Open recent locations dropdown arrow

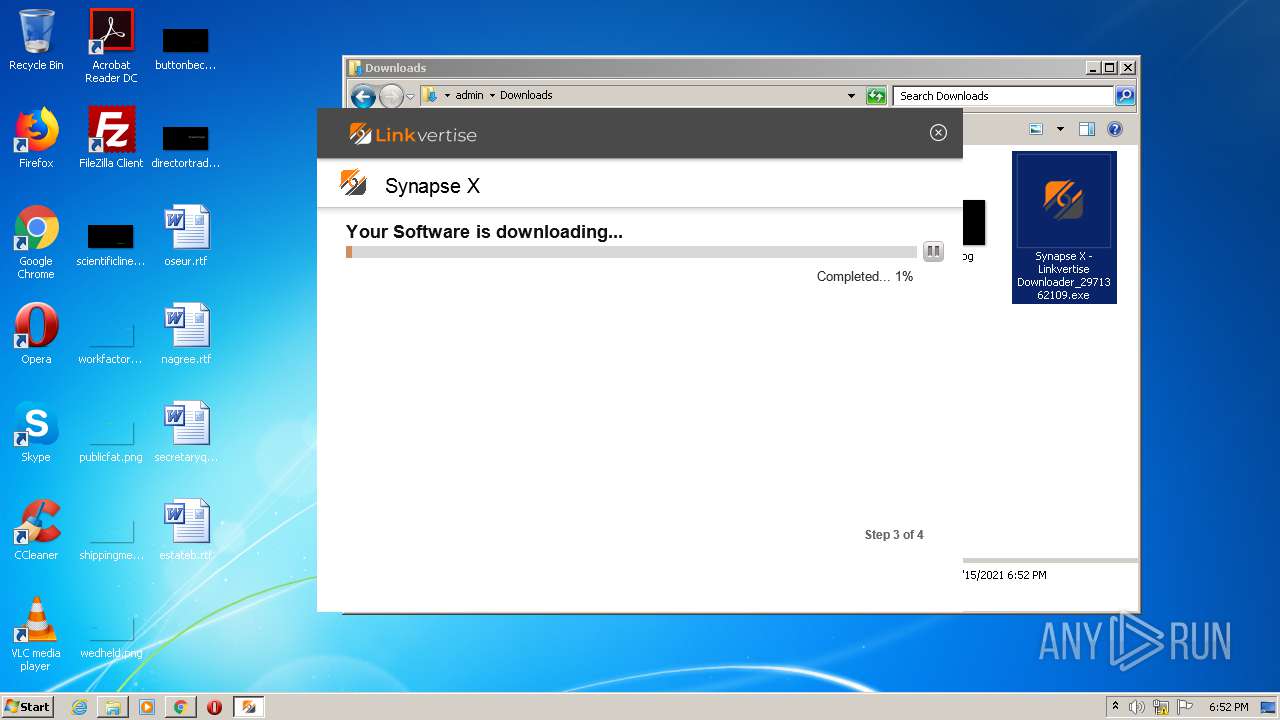[410, 97]
